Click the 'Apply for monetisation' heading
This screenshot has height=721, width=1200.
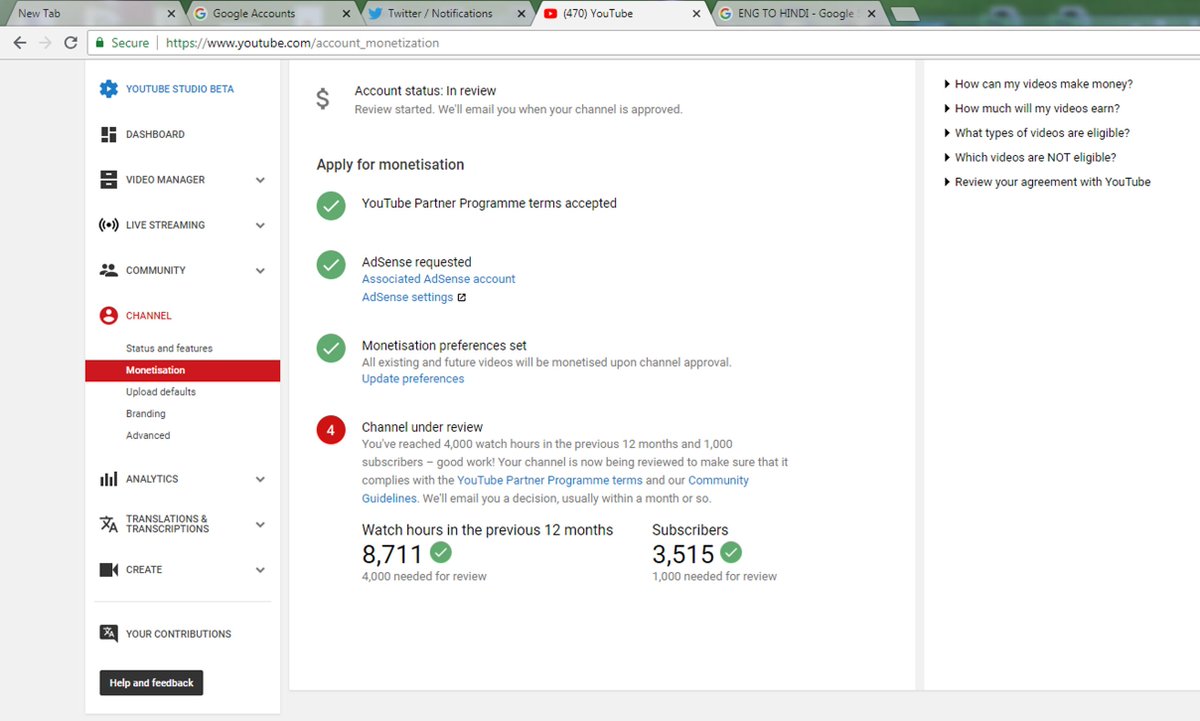(390, 165)
